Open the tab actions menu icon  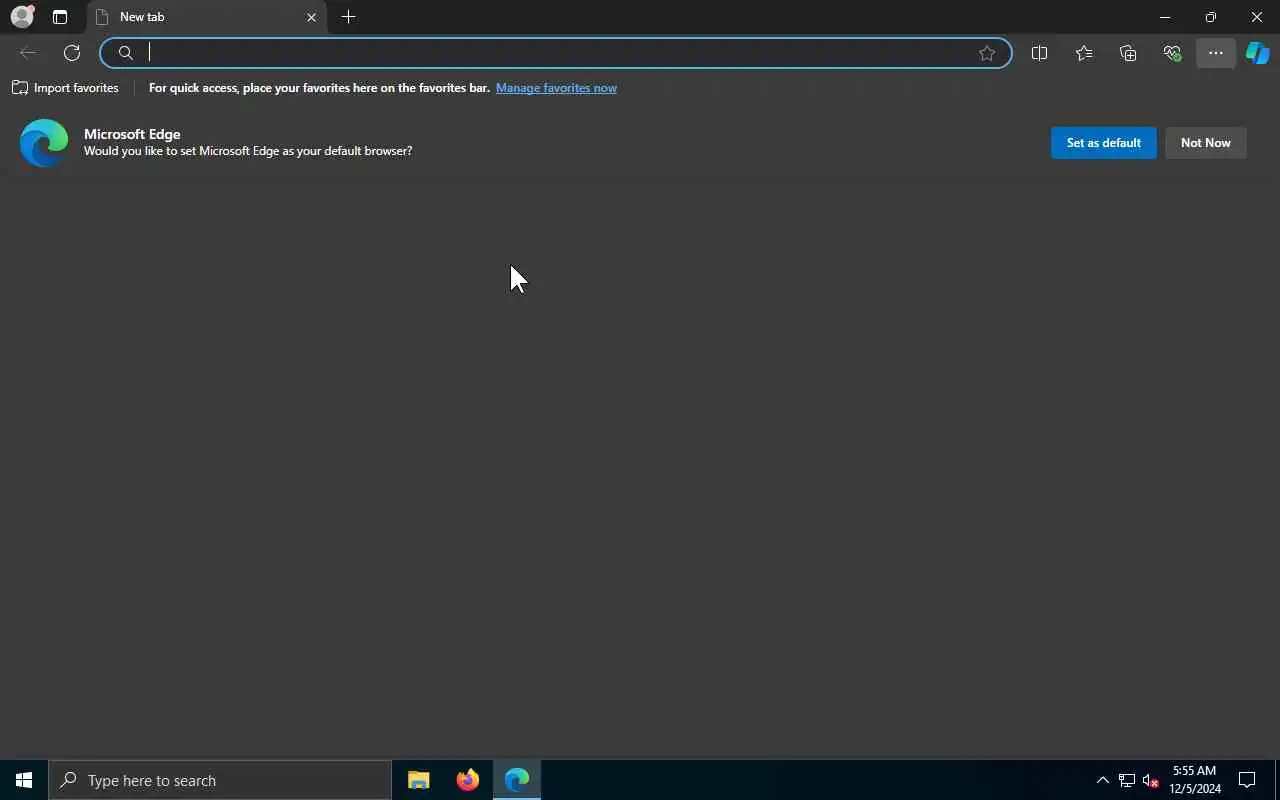point(60,17)
